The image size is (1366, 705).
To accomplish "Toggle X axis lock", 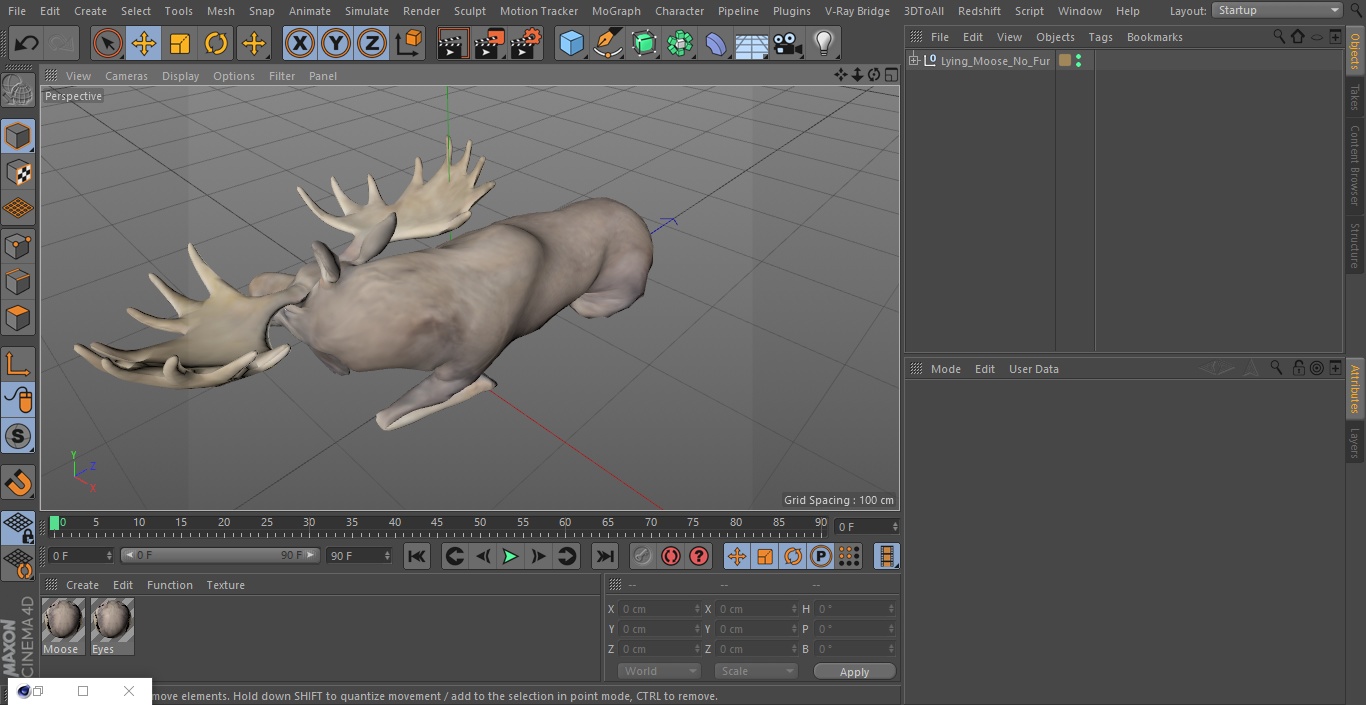I will coord(299,43).
